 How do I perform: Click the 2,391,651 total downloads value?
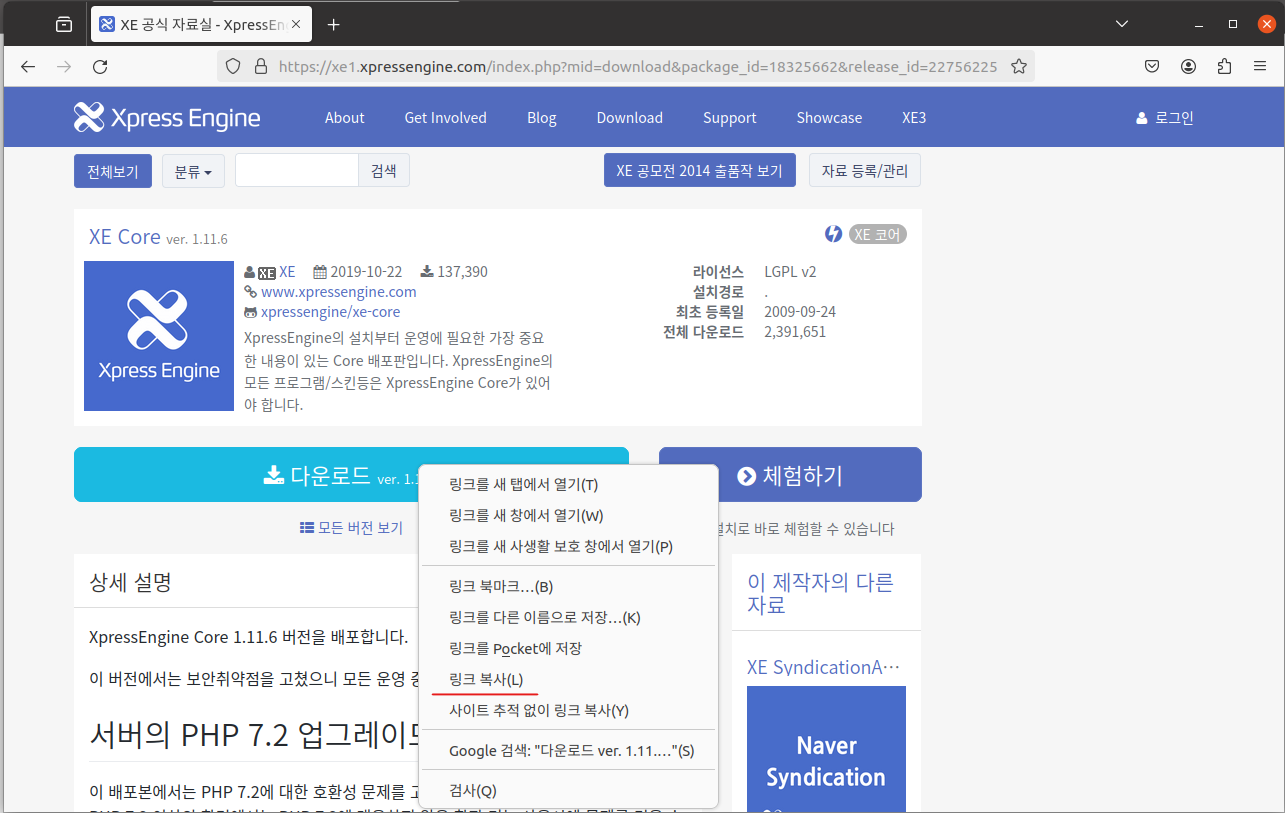795,332
